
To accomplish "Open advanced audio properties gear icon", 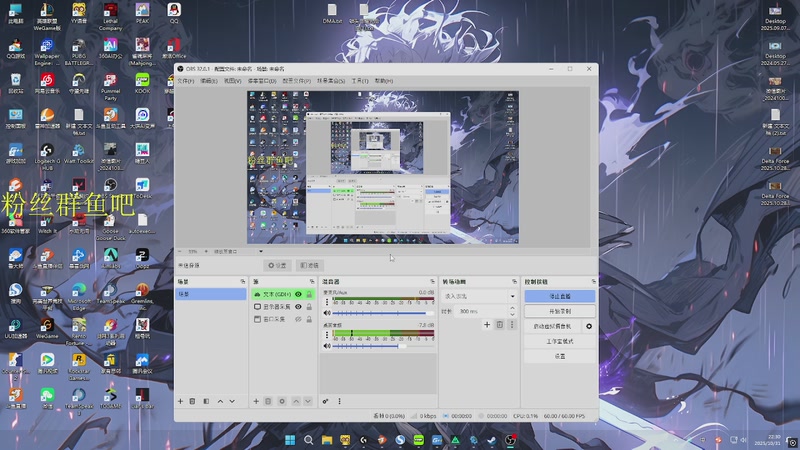I will 326,402.
